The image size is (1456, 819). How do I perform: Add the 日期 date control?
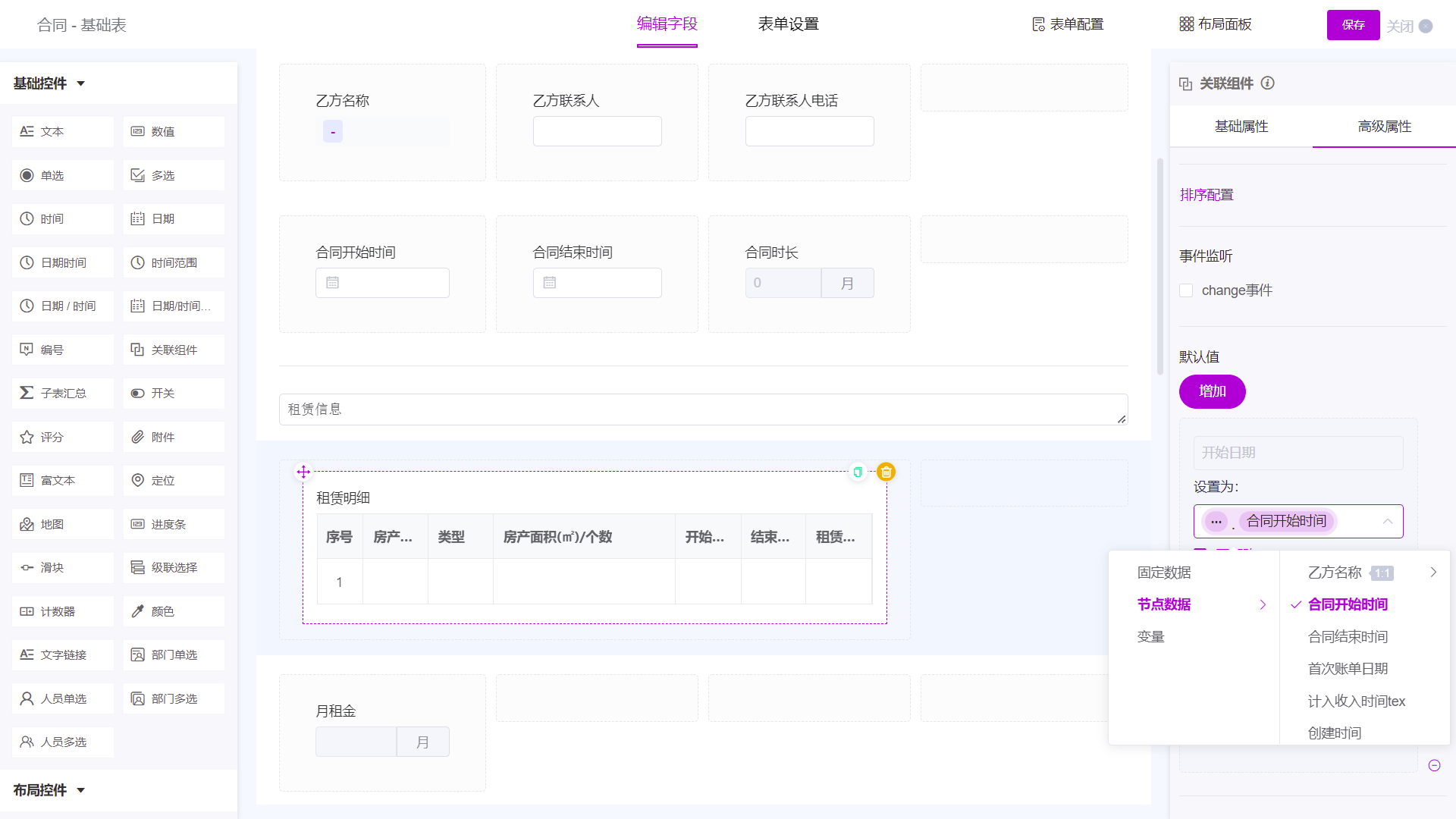[174, 219]
